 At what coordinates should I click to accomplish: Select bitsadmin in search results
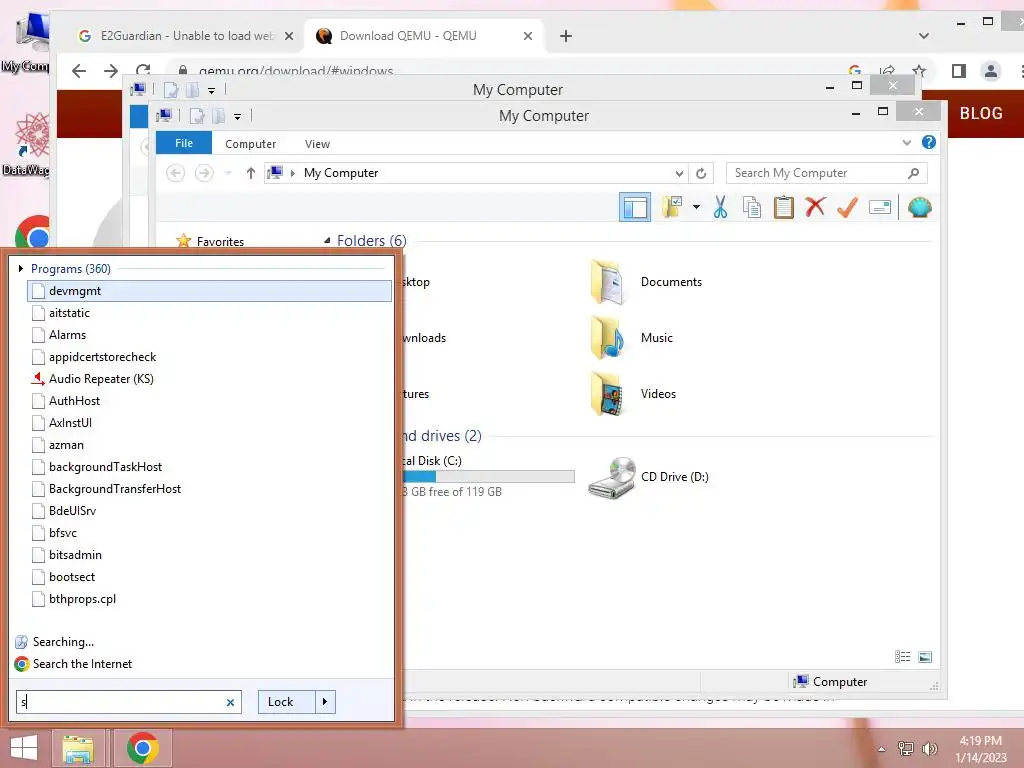(x=210, y=555)
